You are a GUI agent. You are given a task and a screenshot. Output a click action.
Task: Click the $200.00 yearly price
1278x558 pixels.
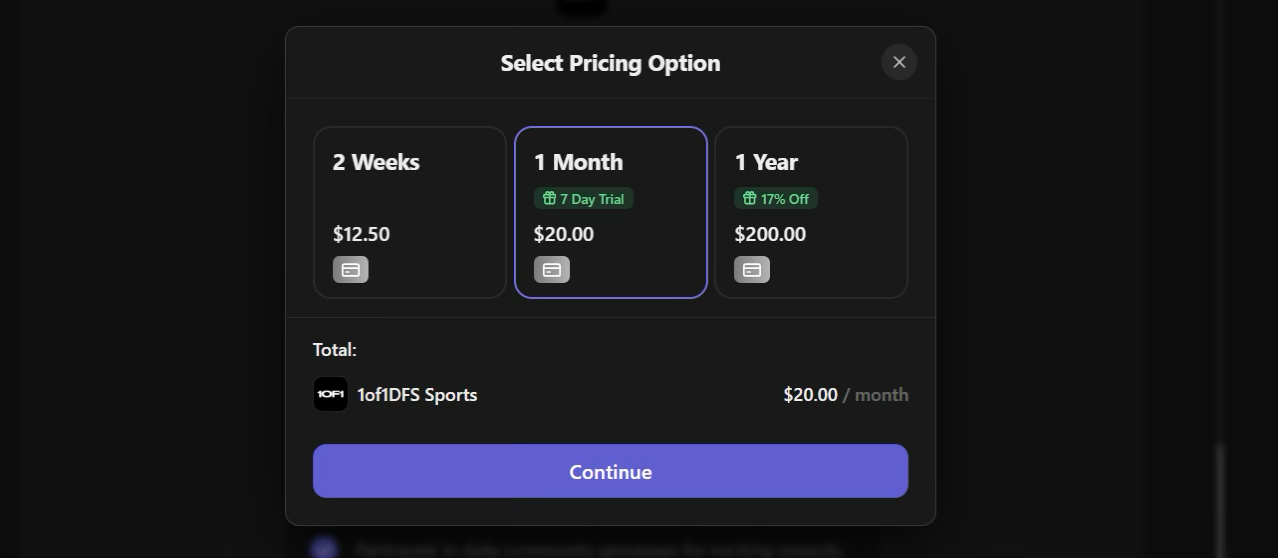pyautogui.click(x=770, y=234)
